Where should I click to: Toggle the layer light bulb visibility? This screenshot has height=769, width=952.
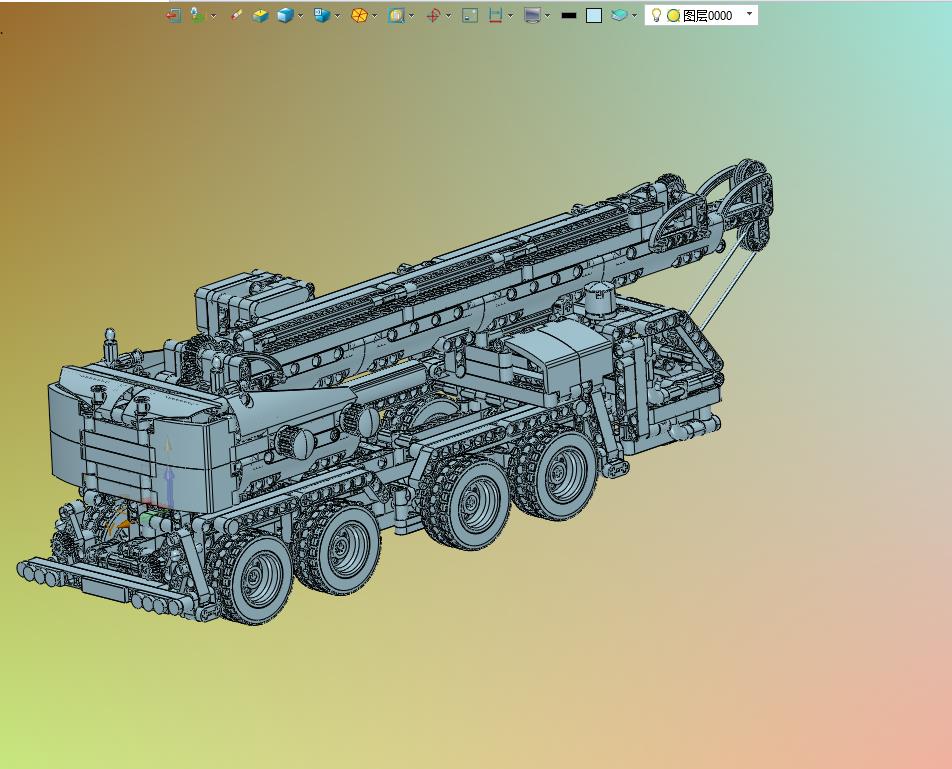click(656, 15)
